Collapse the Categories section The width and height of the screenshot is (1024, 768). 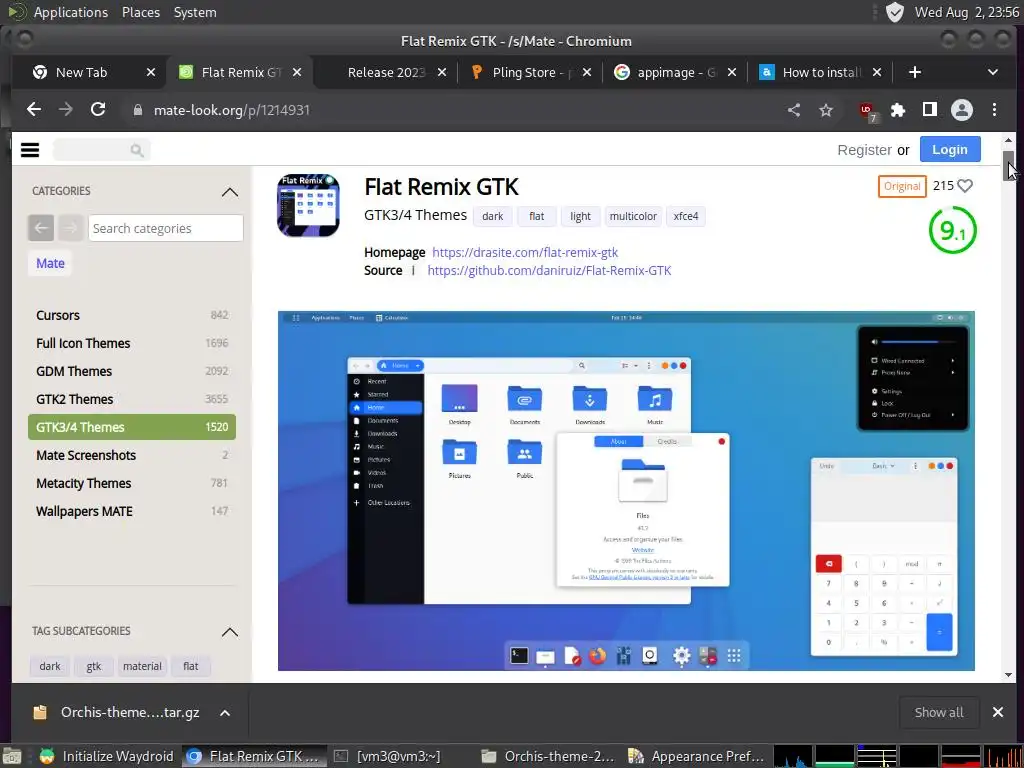[x=229, y=191]
